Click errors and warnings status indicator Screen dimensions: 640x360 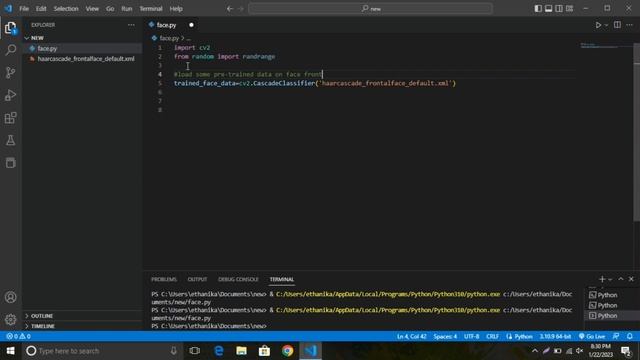pos(18,337)
